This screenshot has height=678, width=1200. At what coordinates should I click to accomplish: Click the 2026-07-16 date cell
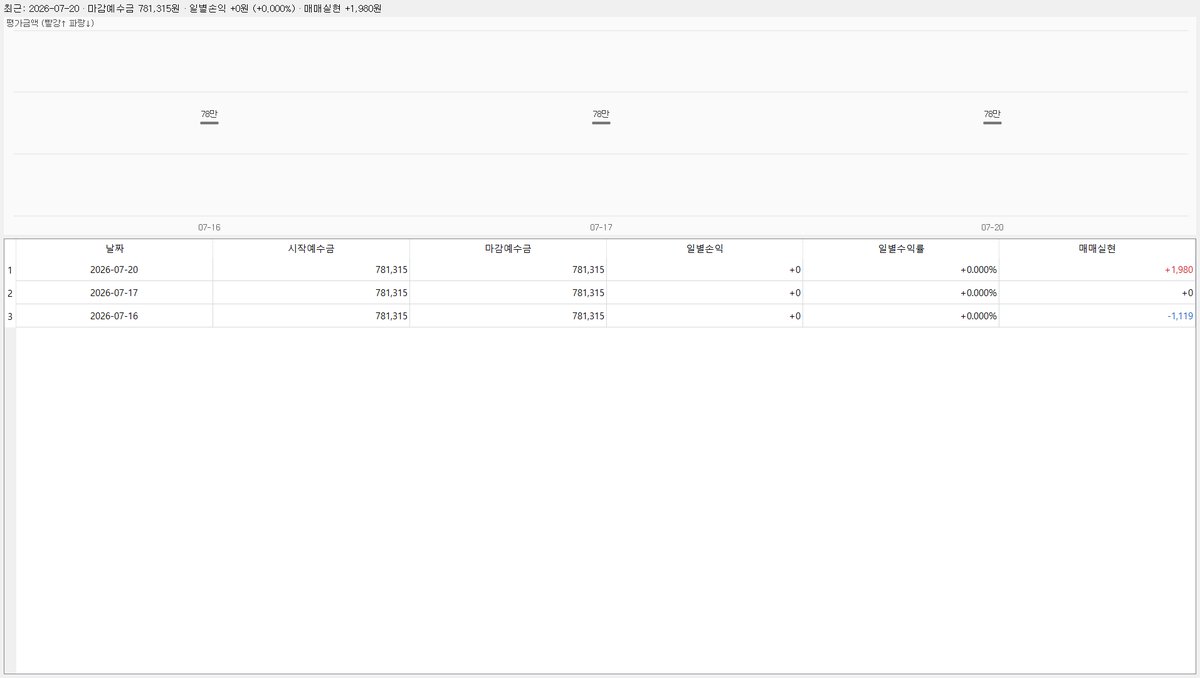(114, 316)
